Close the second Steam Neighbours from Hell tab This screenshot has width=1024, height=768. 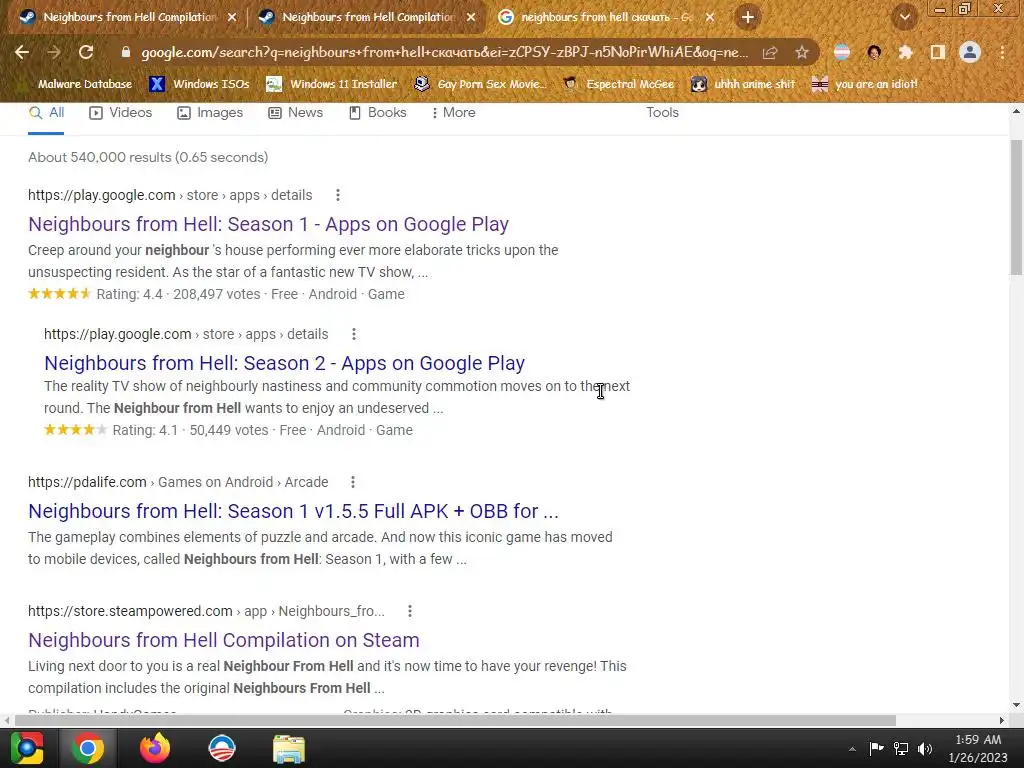tap(471, 18)
